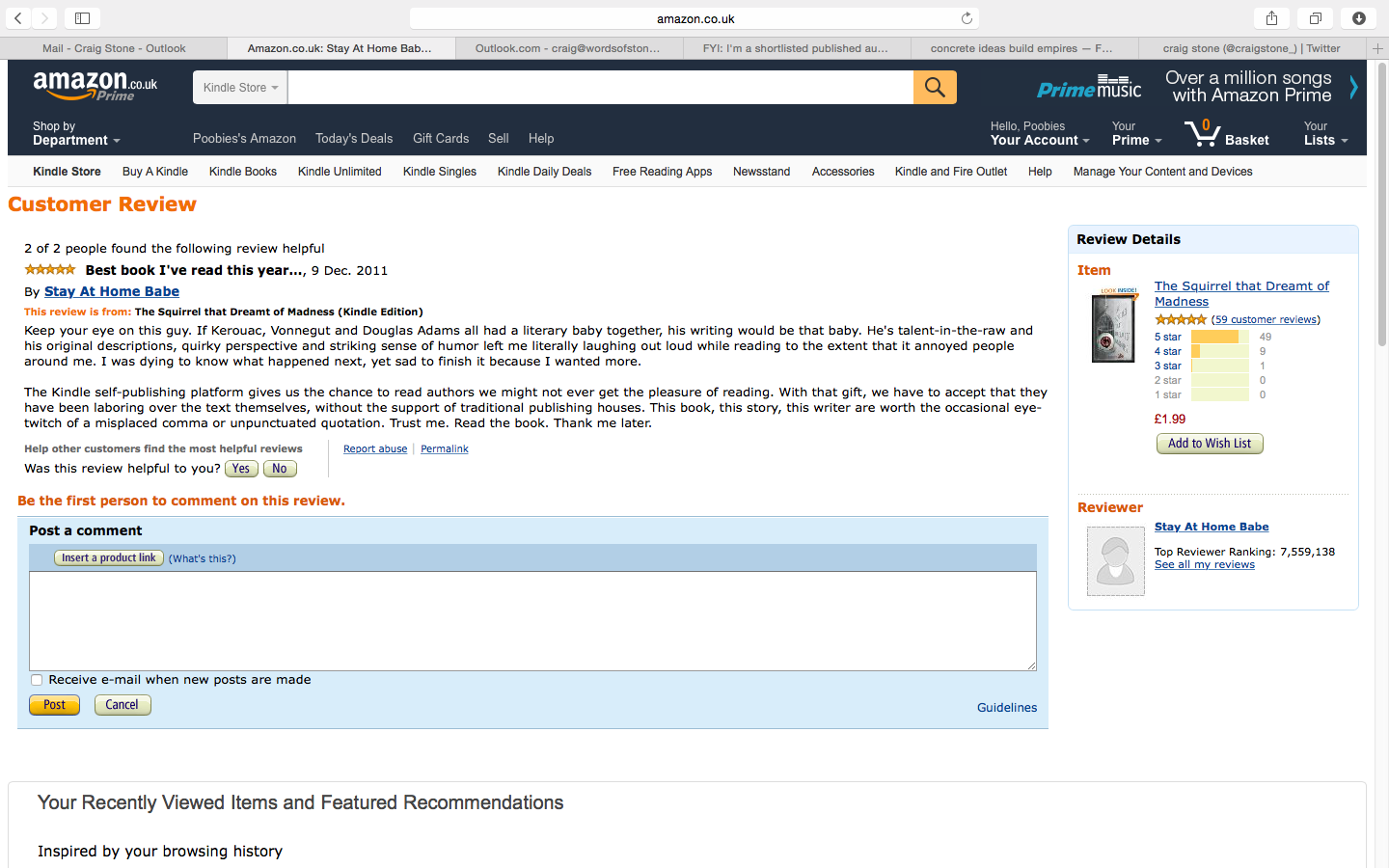Screen dimensions: 1389x868
Task: Click Safari's forward arrow button
Action: [44, 18]
